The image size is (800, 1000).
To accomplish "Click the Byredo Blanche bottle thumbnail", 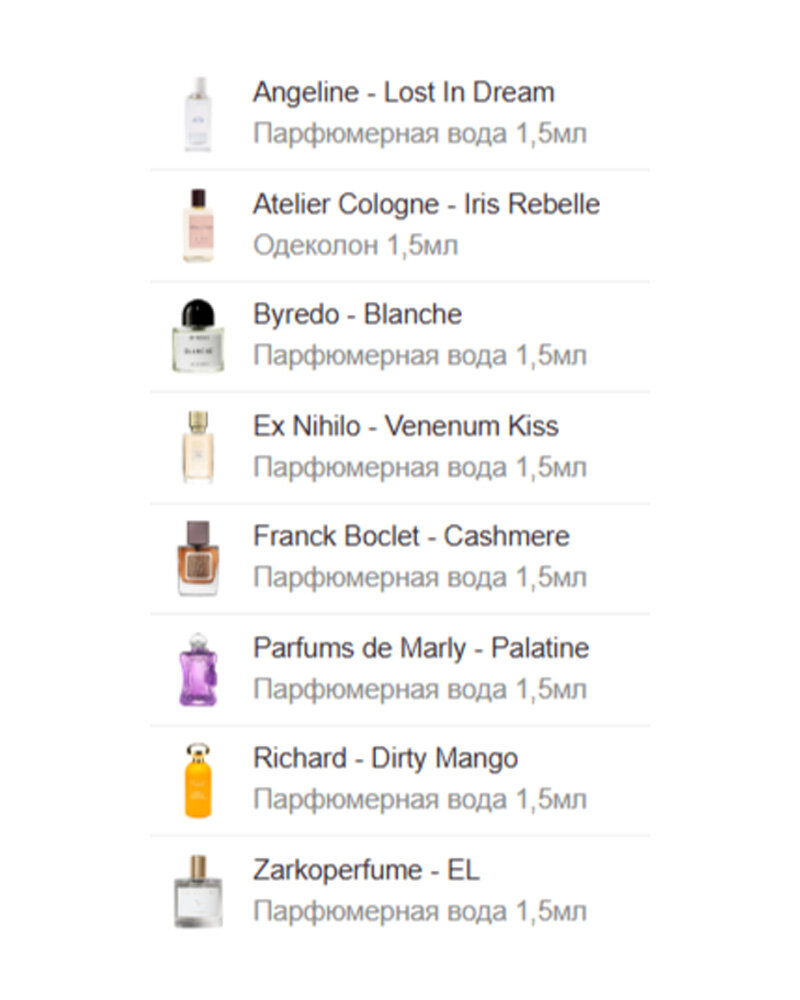I will pyautogui.click(x=198, y=335).
